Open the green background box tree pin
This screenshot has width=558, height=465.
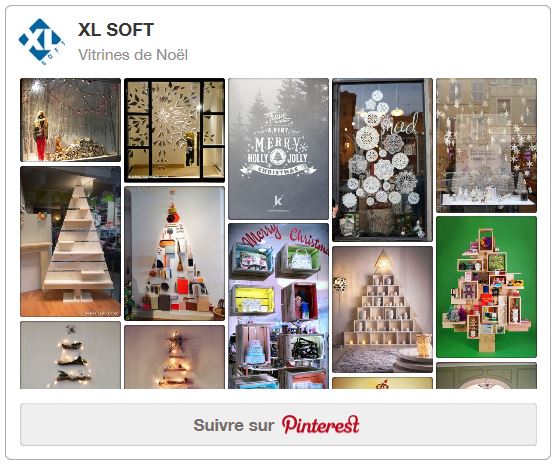tap(486, 287)
